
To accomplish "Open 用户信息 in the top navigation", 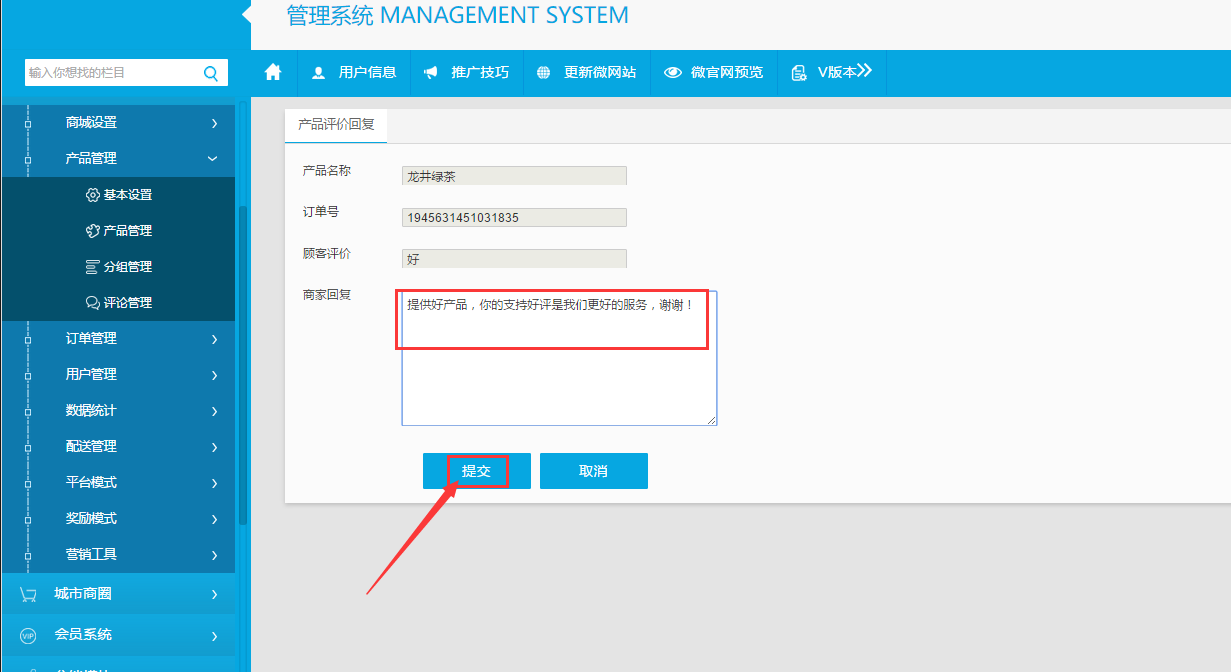I will [x=355, y=73].
